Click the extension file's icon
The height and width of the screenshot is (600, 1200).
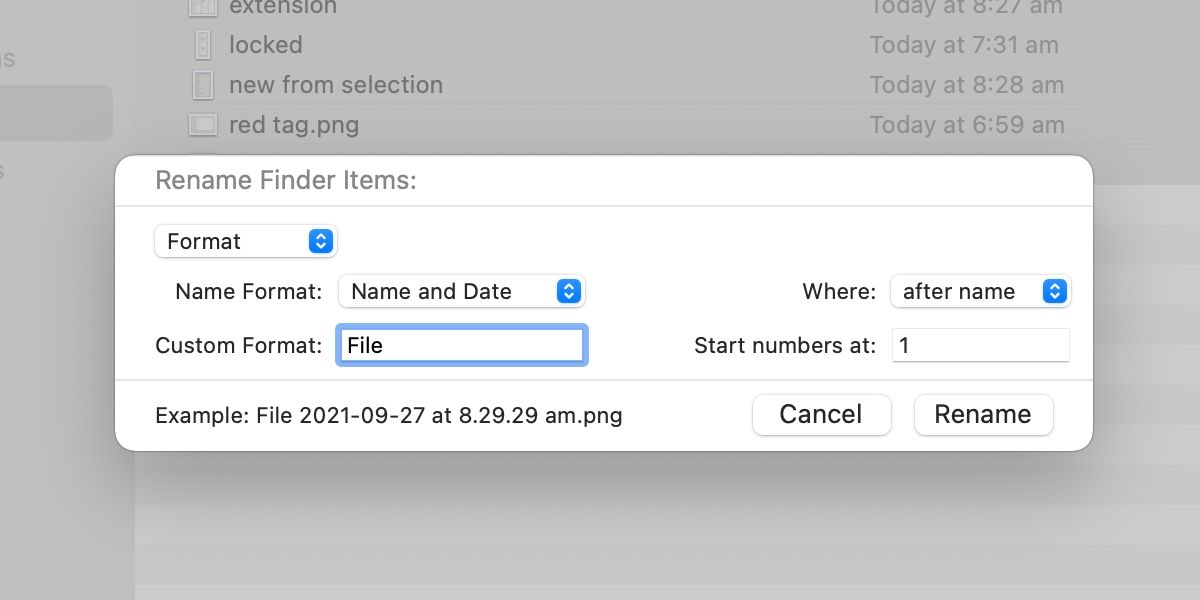[x=203, y=8]
